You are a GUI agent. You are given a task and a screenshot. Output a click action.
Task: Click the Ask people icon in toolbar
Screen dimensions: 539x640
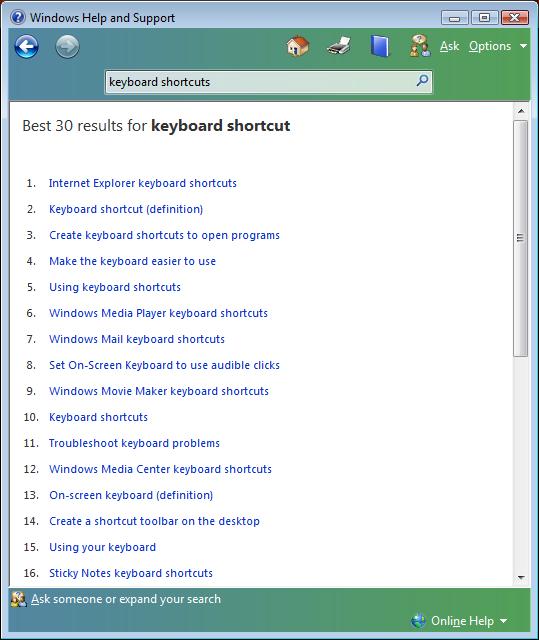coord(420,46)
